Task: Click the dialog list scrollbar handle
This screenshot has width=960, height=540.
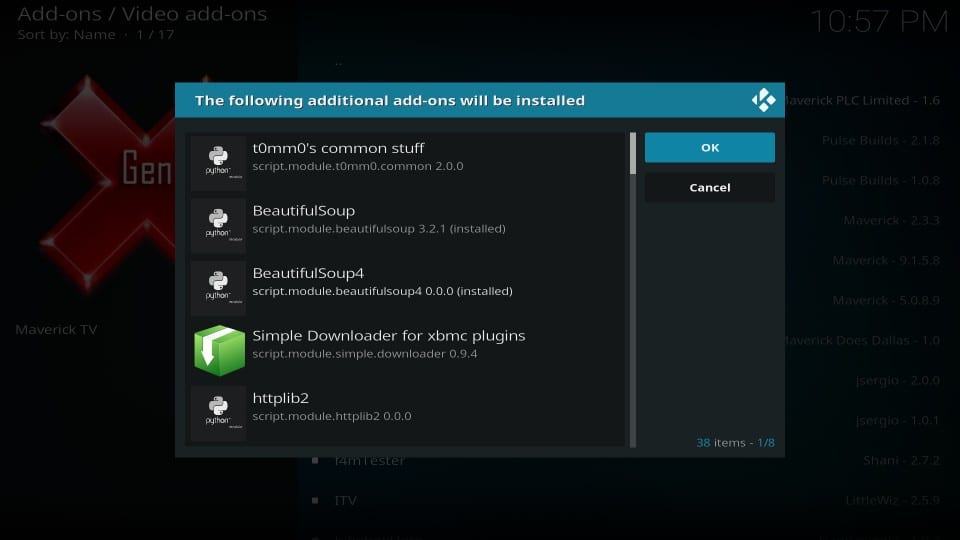Action: (x=632, y=153)
